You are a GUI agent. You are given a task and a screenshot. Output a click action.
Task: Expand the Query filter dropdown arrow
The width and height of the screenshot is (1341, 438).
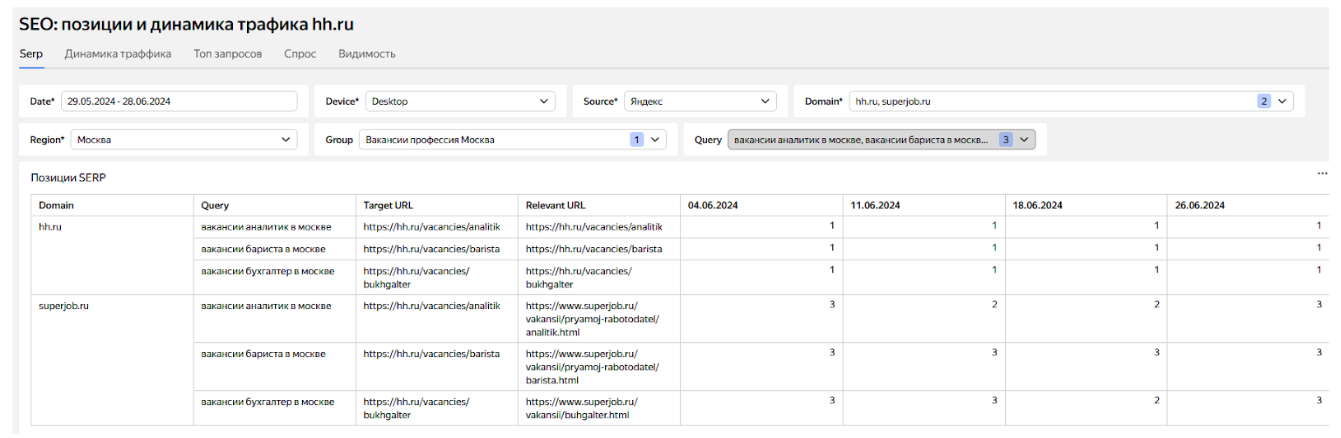[x=1025, y=140]
